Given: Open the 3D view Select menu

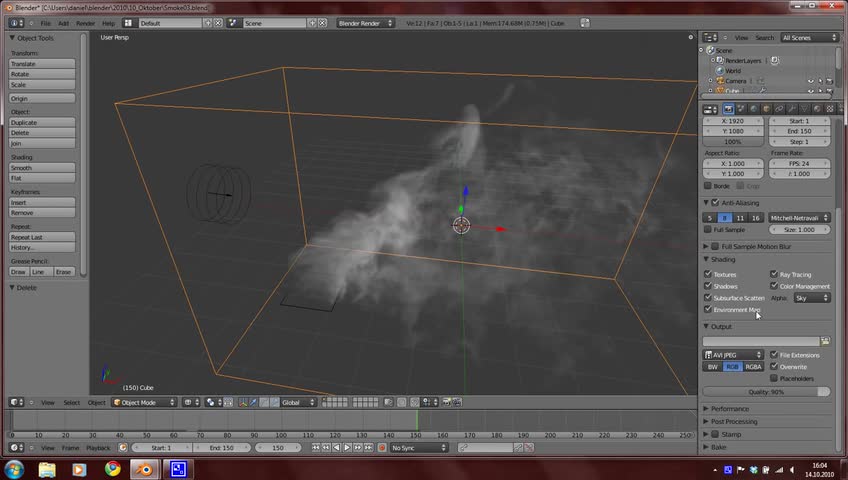Looking at the screenshot, I should point(71,402).
